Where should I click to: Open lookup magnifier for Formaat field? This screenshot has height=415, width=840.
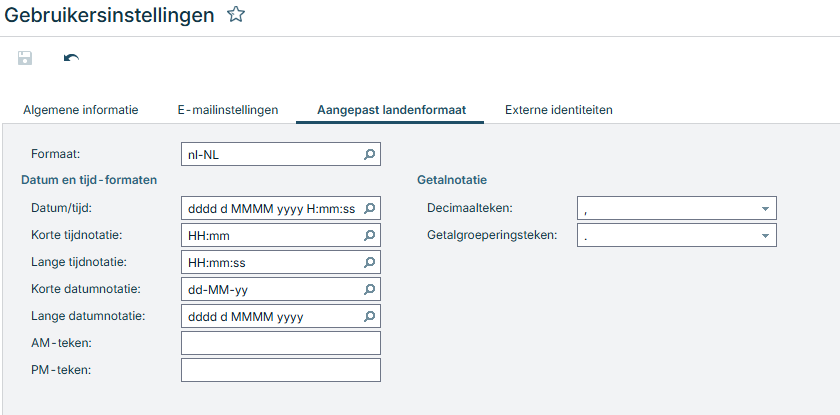369,155
